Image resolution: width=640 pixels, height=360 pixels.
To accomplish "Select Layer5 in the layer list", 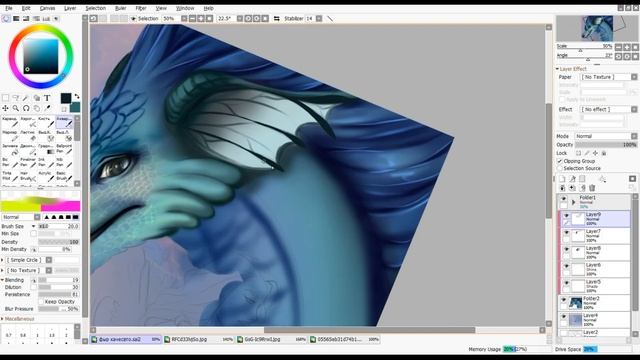I will (594, 286).
